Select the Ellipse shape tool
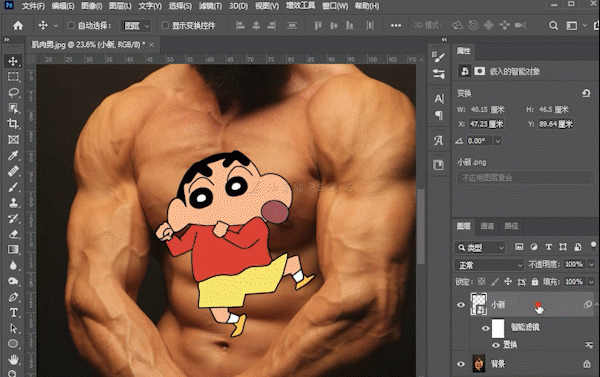The width and height of the screenshot is (600, 377). coord(13,343)
